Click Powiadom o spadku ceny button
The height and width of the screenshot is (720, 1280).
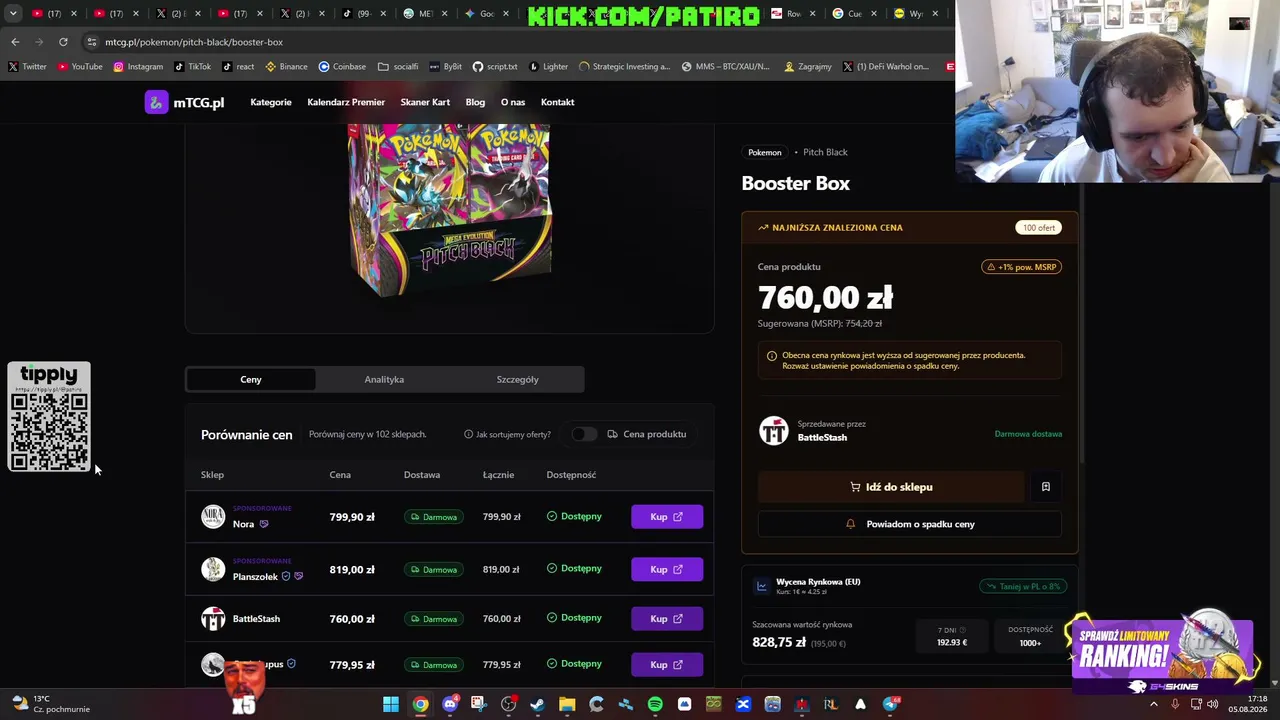pyautogui.click(x=909, y=524)
